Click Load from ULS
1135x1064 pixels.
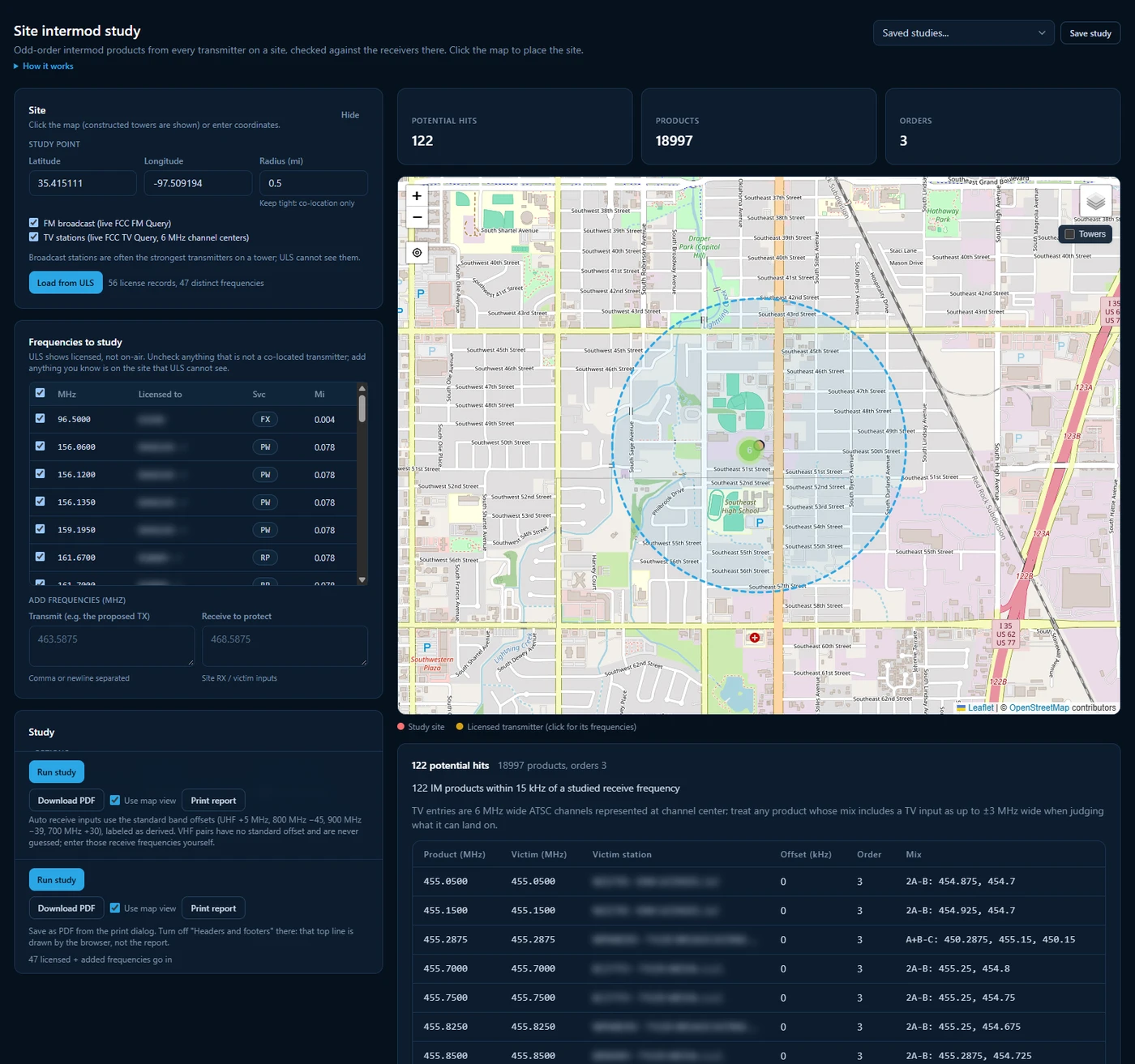pyautogui.click(x=66, y=283)
